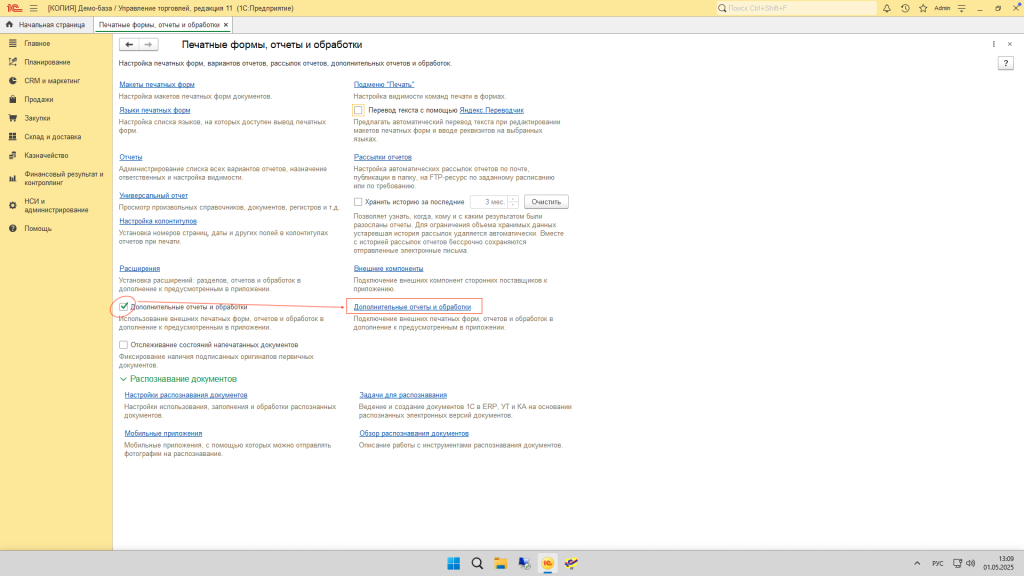Open Склад и доставка section icon
The width and height of the screenshot is (1024, 576).
coord(12,136)
